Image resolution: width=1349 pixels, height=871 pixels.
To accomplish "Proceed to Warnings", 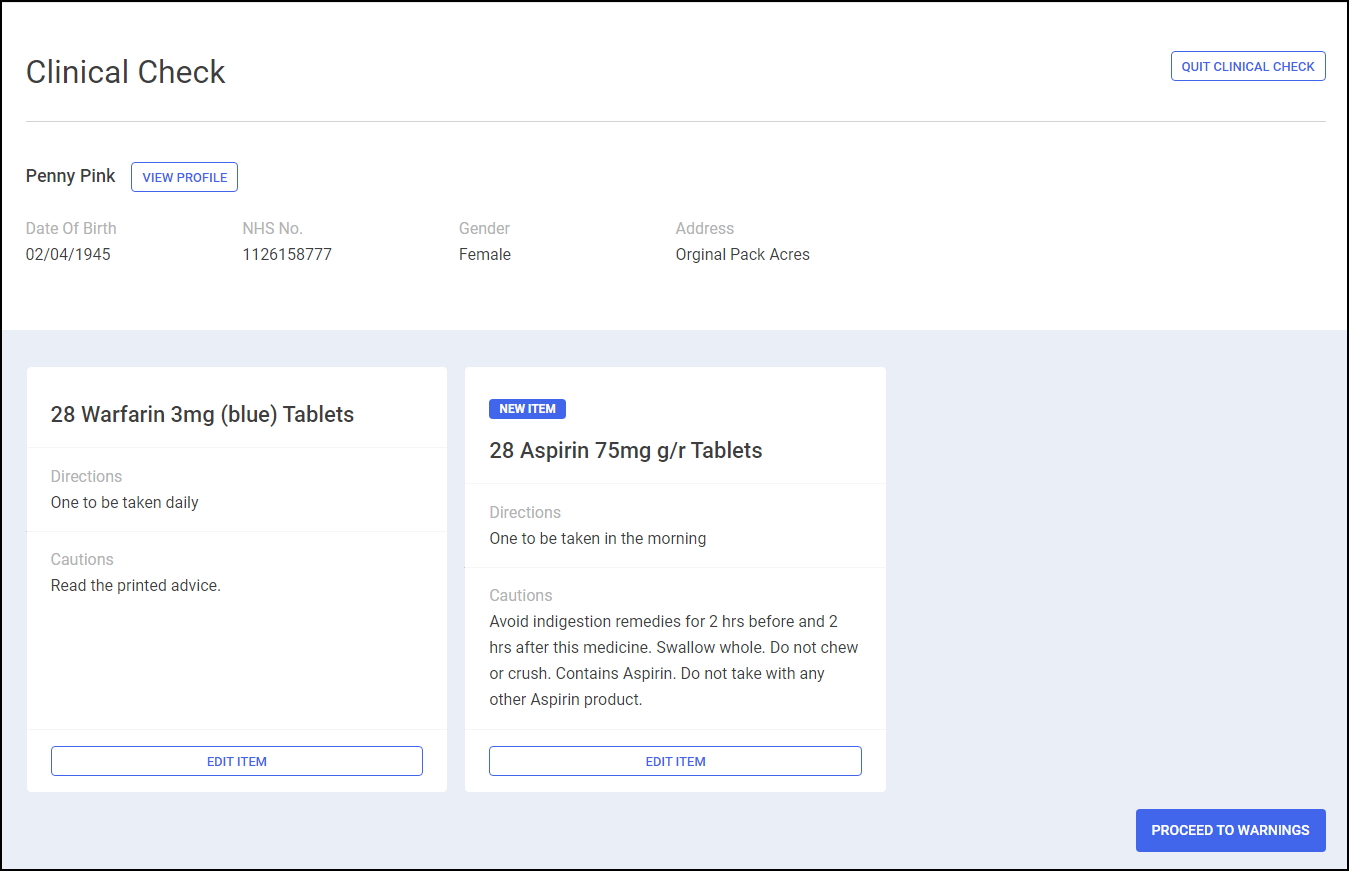I will click(1230, 830).
